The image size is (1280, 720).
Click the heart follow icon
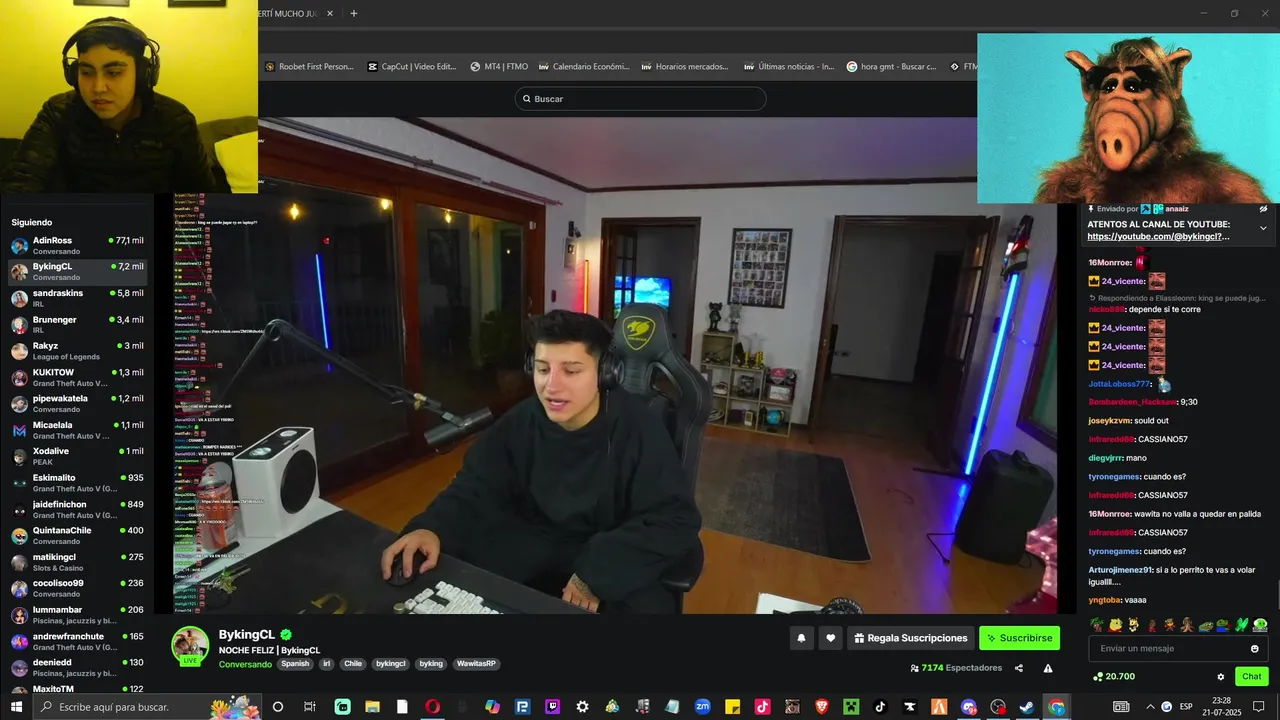830,638
